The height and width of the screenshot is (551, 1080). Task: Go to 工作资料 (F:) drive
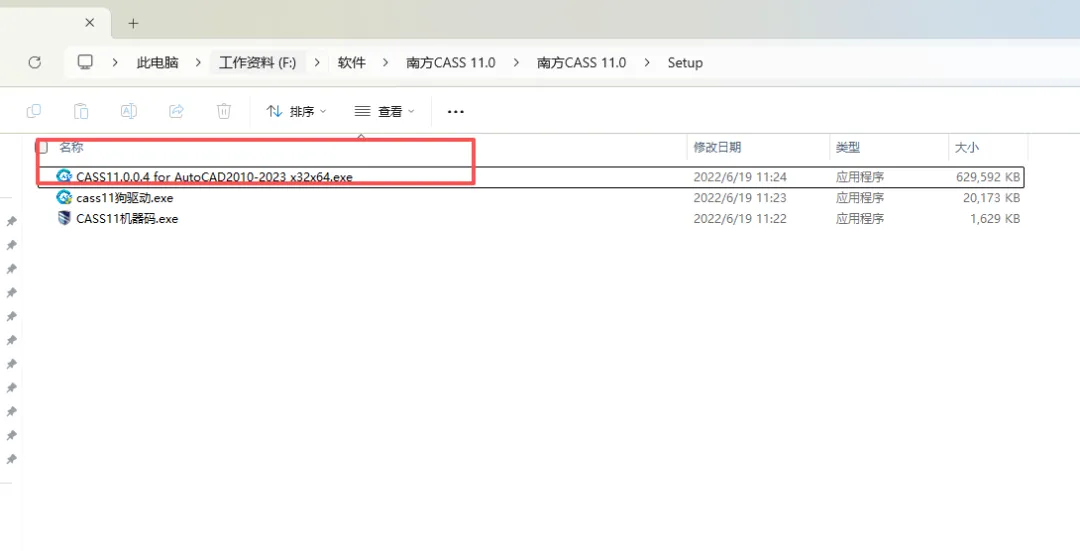click(257, 63)
